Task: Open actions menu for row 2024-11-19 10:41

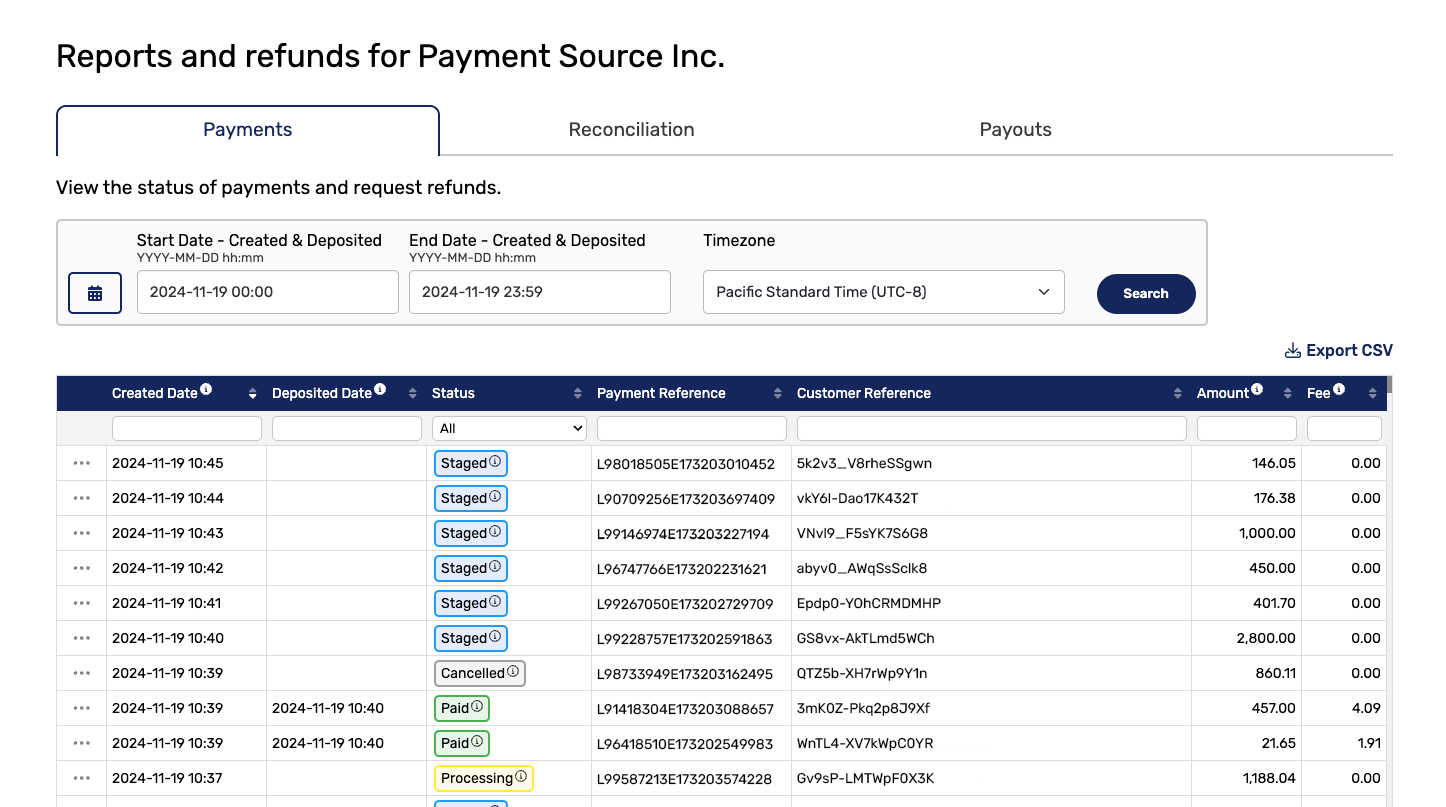Action: [x=82, y=603]
